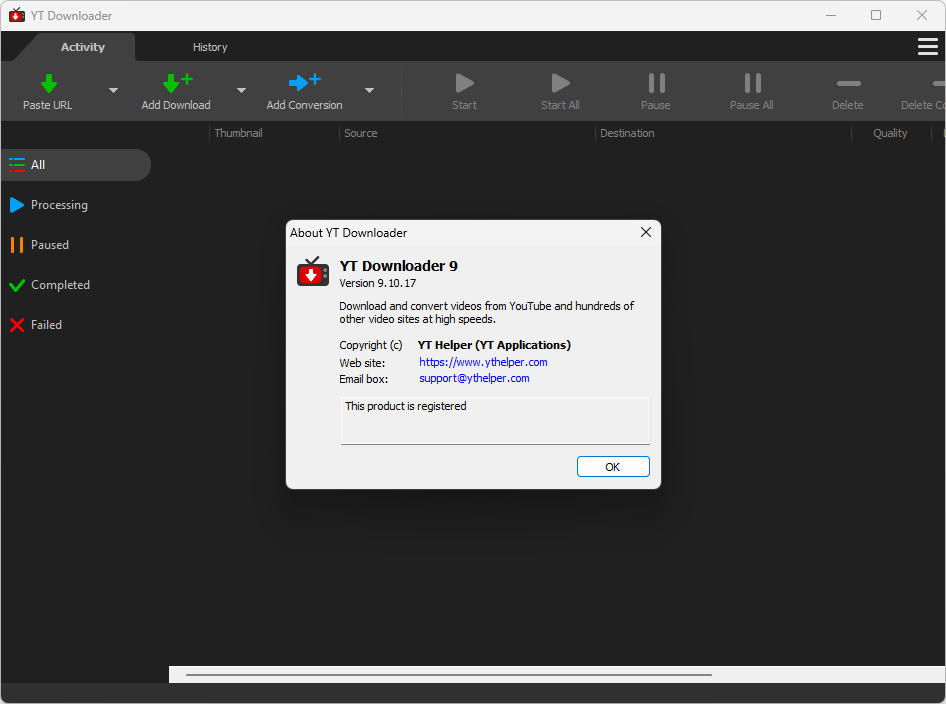946x704 pixels.
Task: Click the Pause toolbar icon
Action: coord(656,83)
